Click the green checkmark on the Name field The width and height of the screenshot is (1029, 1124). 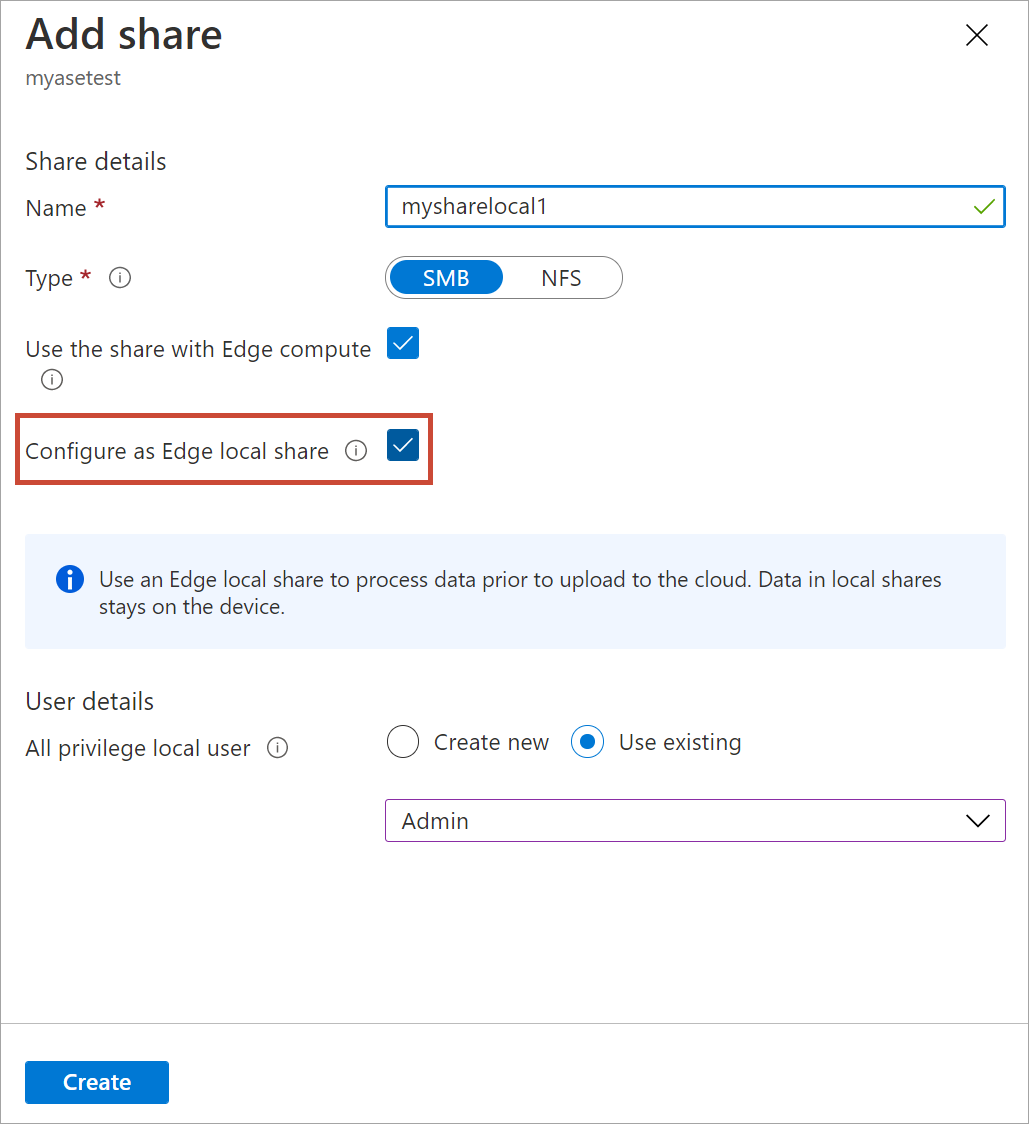[983, 206]
